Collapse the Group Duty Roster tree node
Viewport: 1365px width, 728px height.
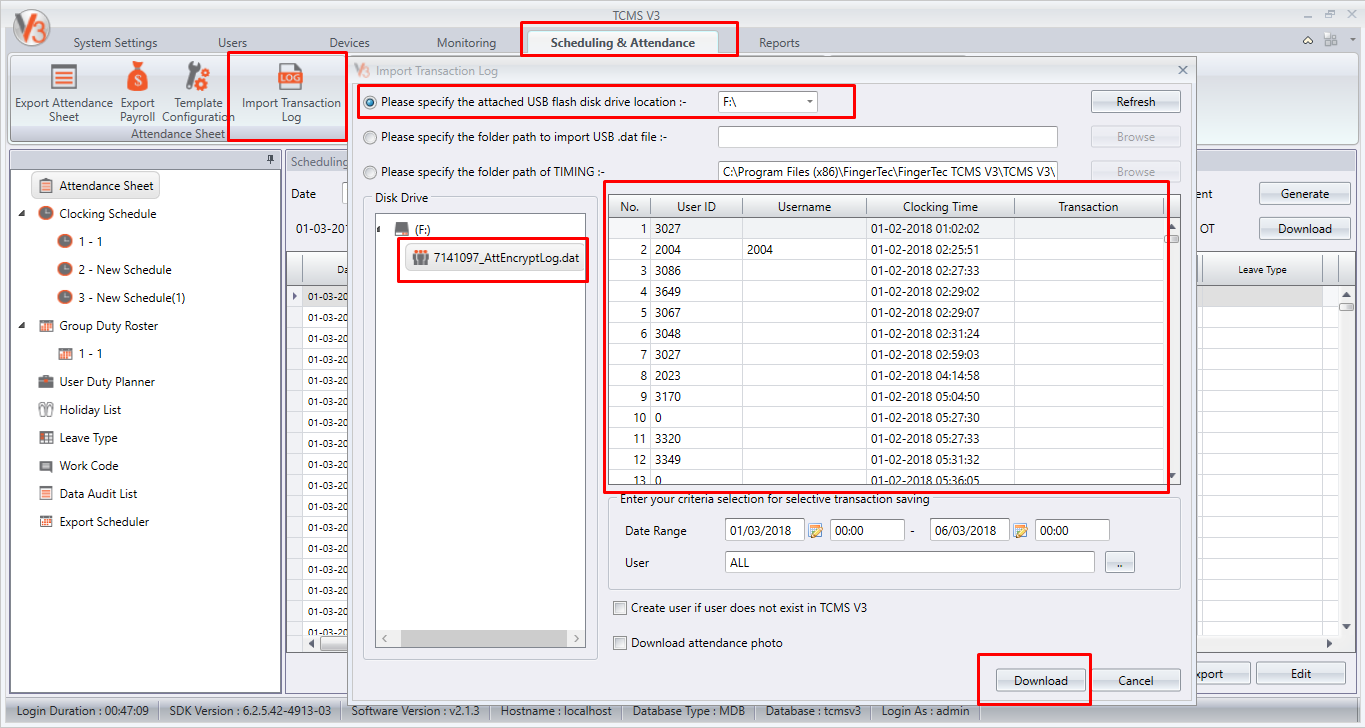22,326
